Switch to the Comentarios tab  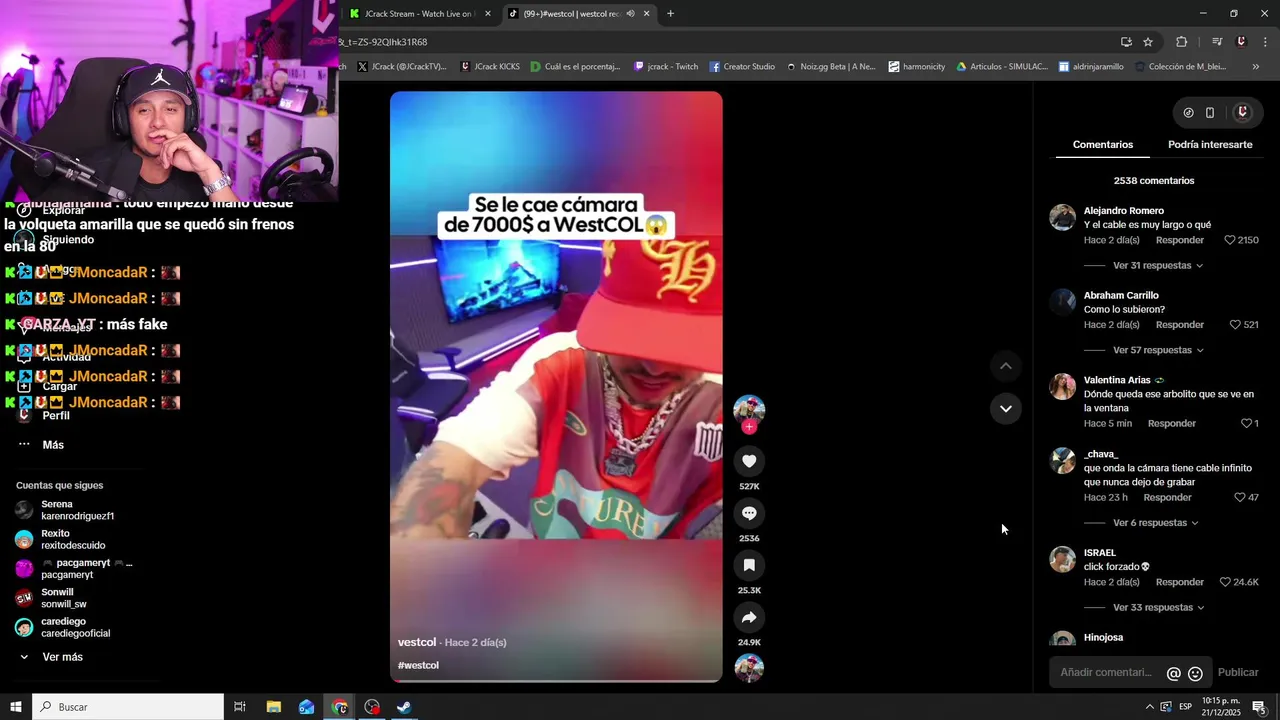(x=1103, y=145)
